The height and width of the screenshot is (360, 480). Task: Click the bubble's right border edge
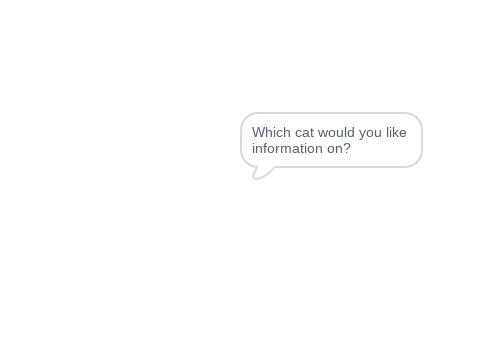(x=422, y=140)
